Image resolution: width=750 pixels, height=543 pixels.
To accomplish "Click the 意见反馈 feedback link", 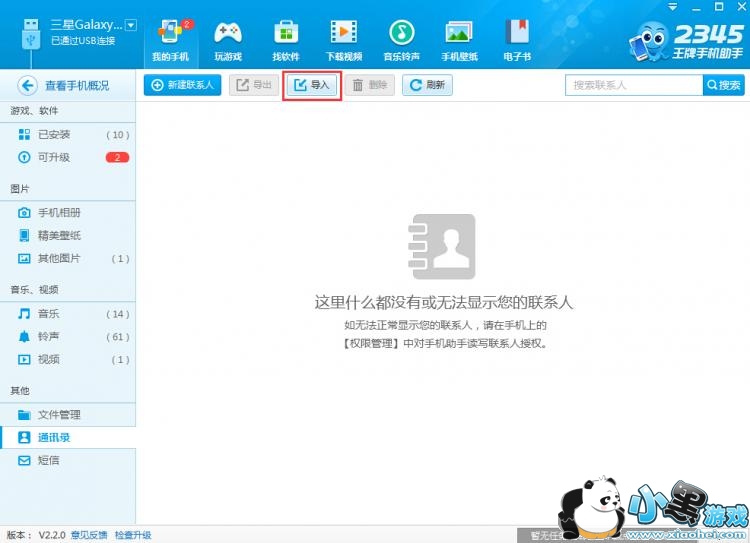I will click(89, 535).
